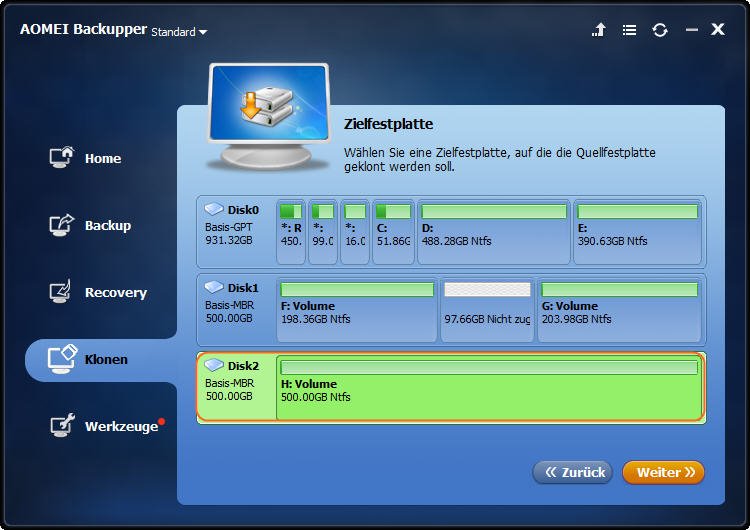The width and height of the screenshot is (750, 530).
Task: Select Disk0 as target disk
Action: [x=235, y=232]
